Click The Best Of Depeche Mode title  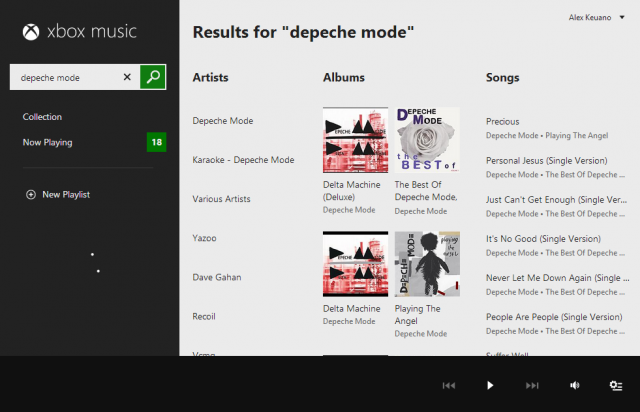426,191
